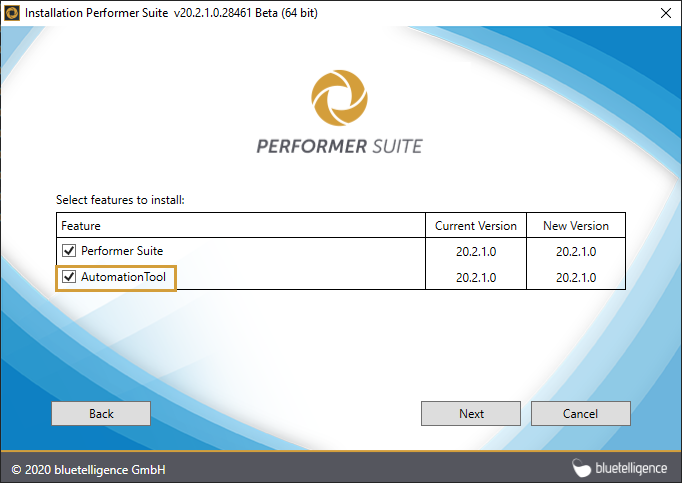Click the bluetelligence brand name in footer
Viewport: 682px width, 483px height.
(633, 468)
